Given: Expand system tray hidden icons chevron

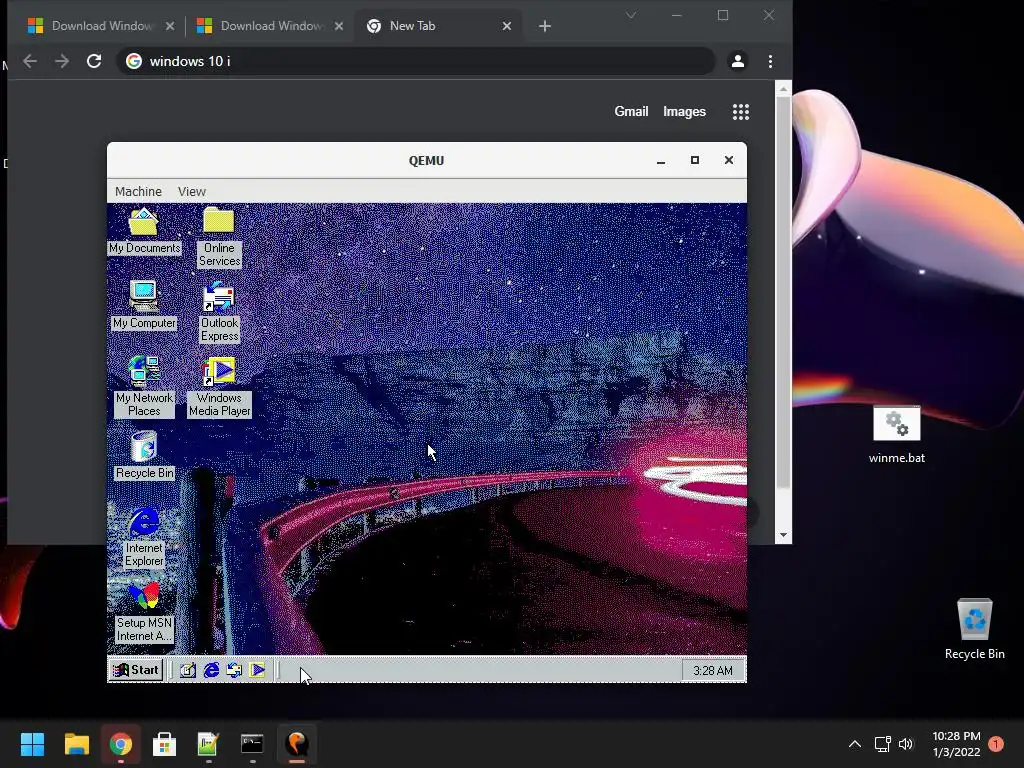Looking at the screenshot, I should tap(854, 744).
